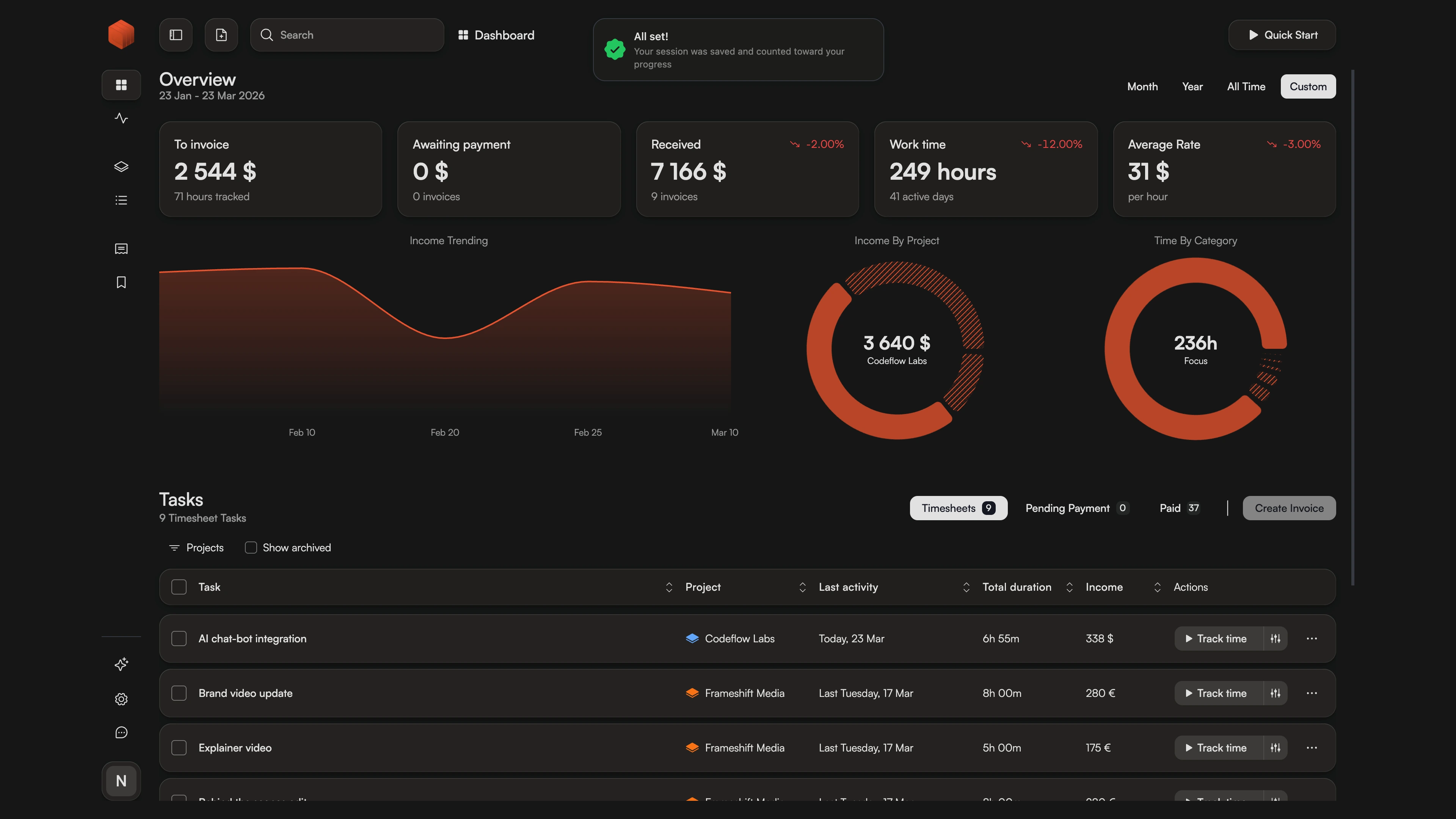Select the bookmark icon in sidebar
The image size is (1456, 819).
point(121,282)
